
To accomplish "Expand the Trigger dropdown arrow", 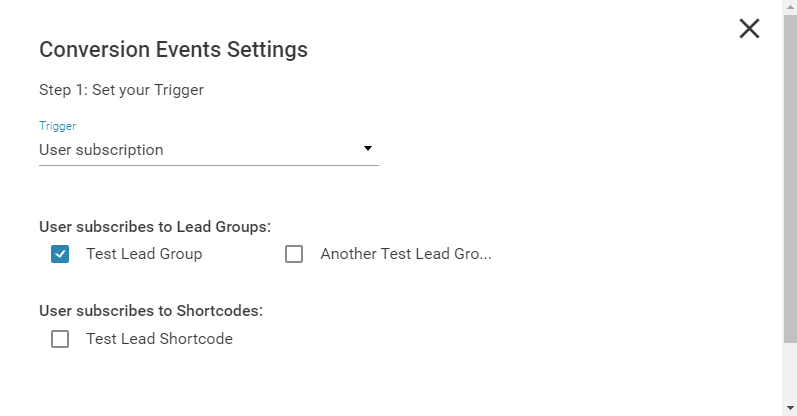I will [368, 148].
